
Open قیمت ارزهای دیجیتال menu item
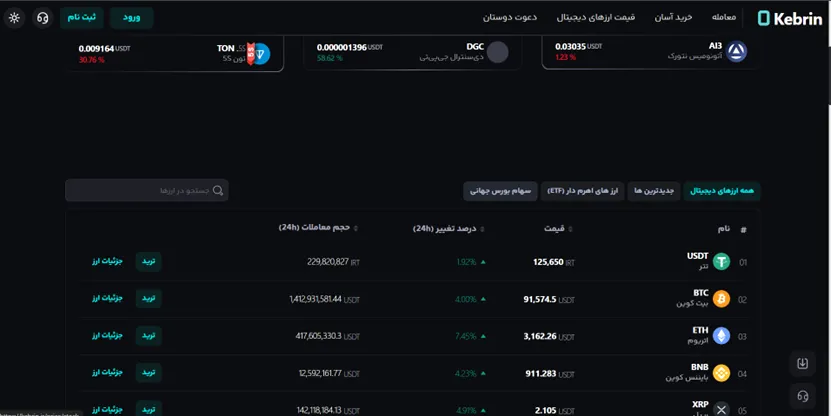point(596,17)
